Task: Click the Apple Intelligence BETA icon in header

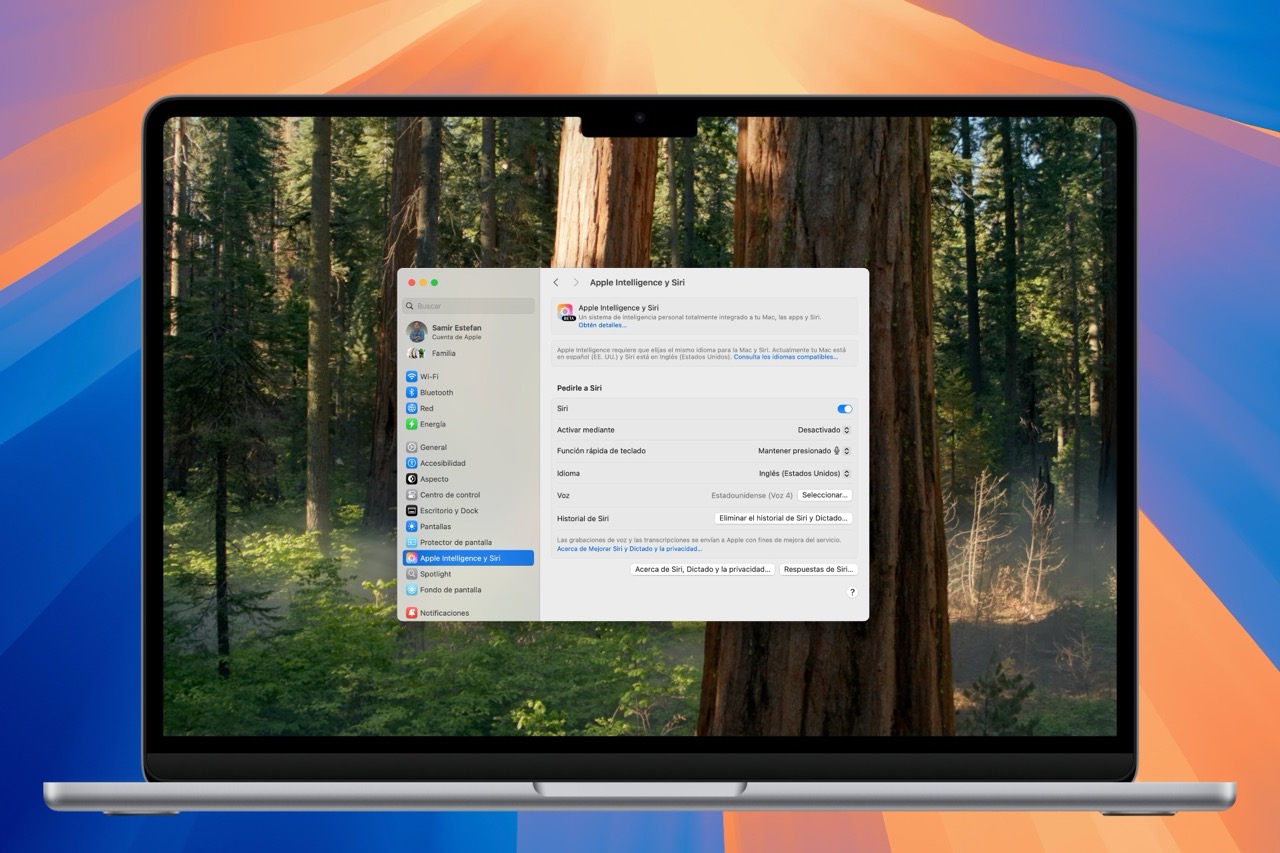Action: coord(566,312)
